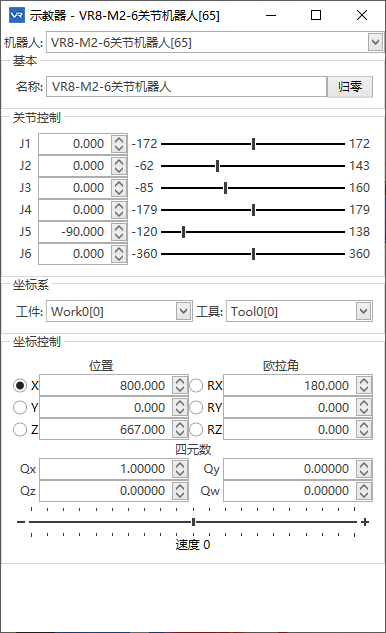
Task: Click the J2 slider handle
Action: pyautogui.click(x=217, y=166)
